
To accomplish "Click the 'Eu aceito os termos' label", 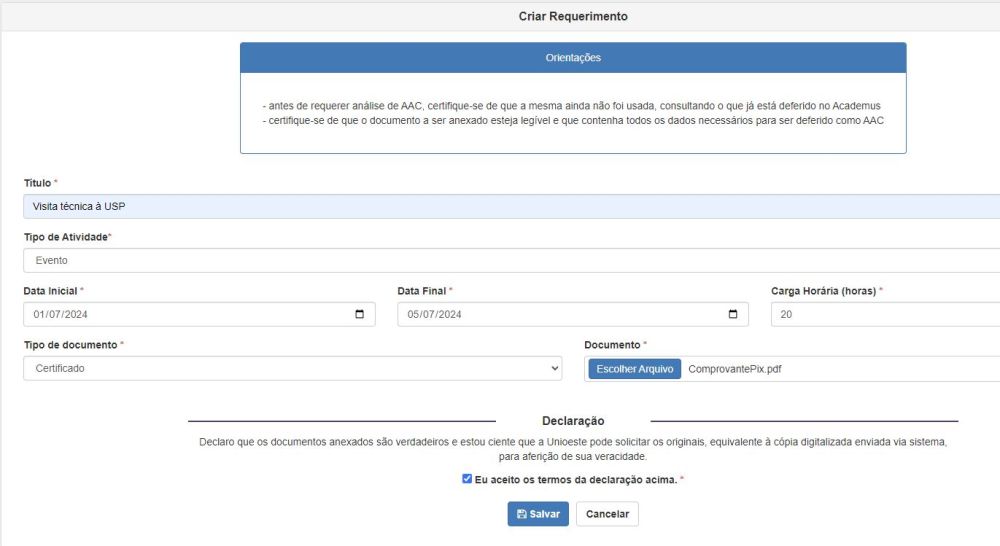I will tap(575, 480).
